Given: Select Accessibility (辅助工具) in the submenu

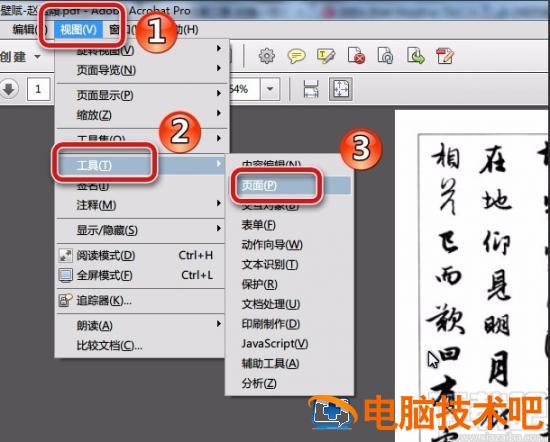Looking at the screenshot, I should 289,363.
